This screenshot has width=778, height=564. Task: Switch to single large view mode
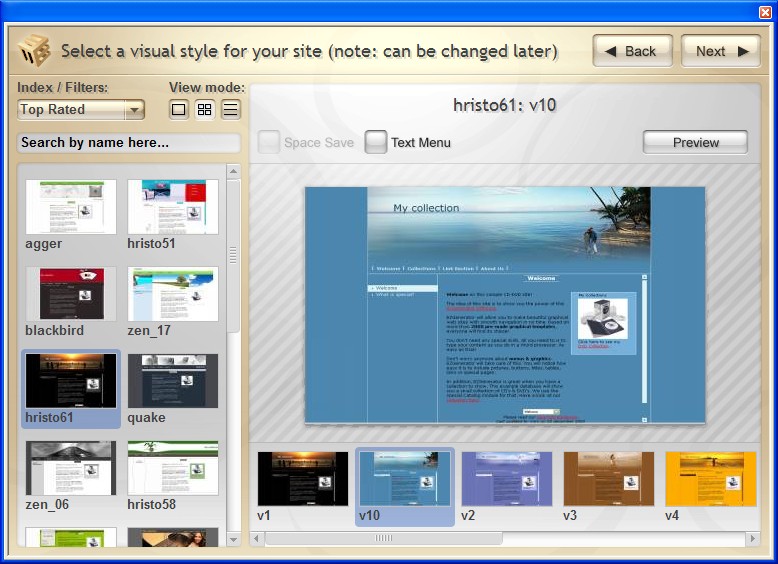click(x=179, y=110)
